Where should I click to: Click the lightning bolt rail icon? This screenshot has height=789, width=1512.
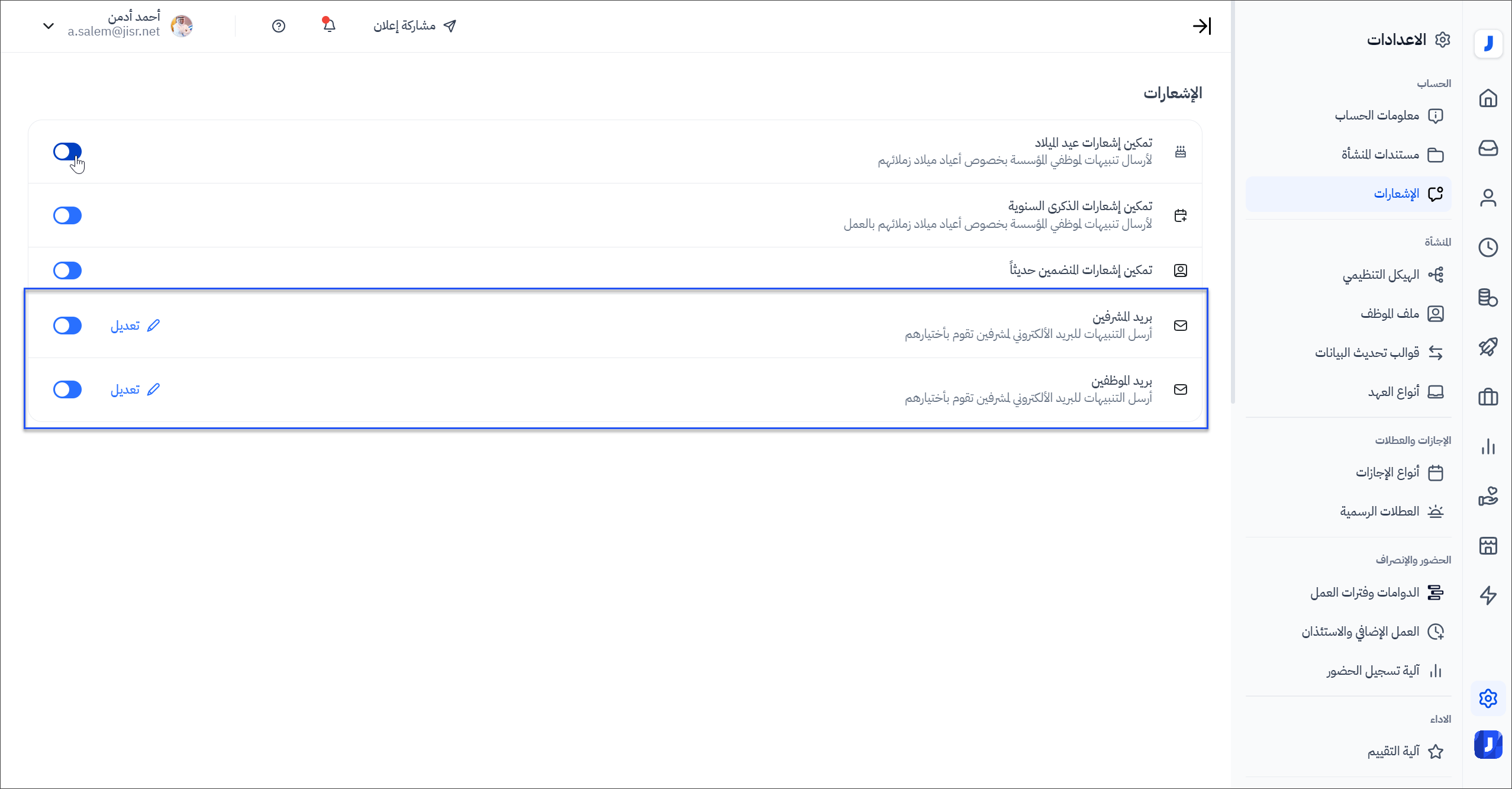click(1488, 595)
